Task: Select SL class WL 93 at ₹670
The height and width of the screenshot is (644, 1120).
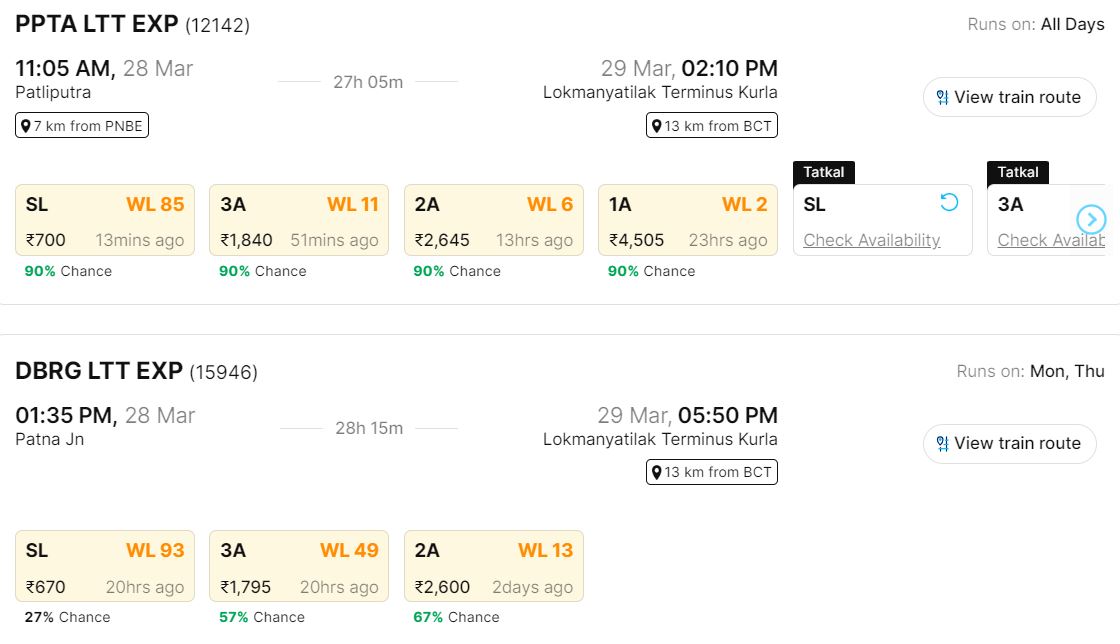Action: 105,566
